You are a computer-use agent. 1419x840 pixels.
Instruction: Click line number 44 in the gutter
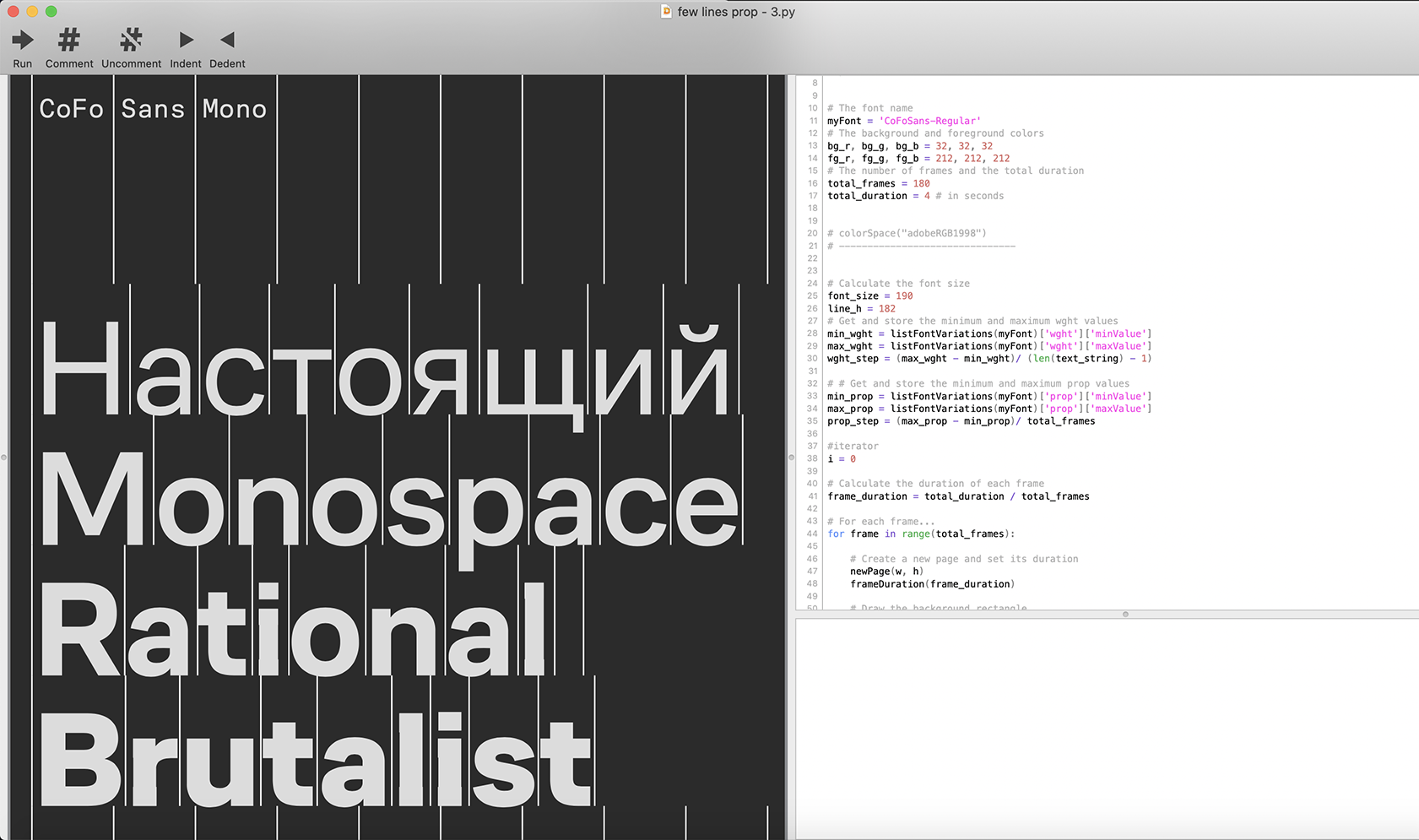[812, 534]
